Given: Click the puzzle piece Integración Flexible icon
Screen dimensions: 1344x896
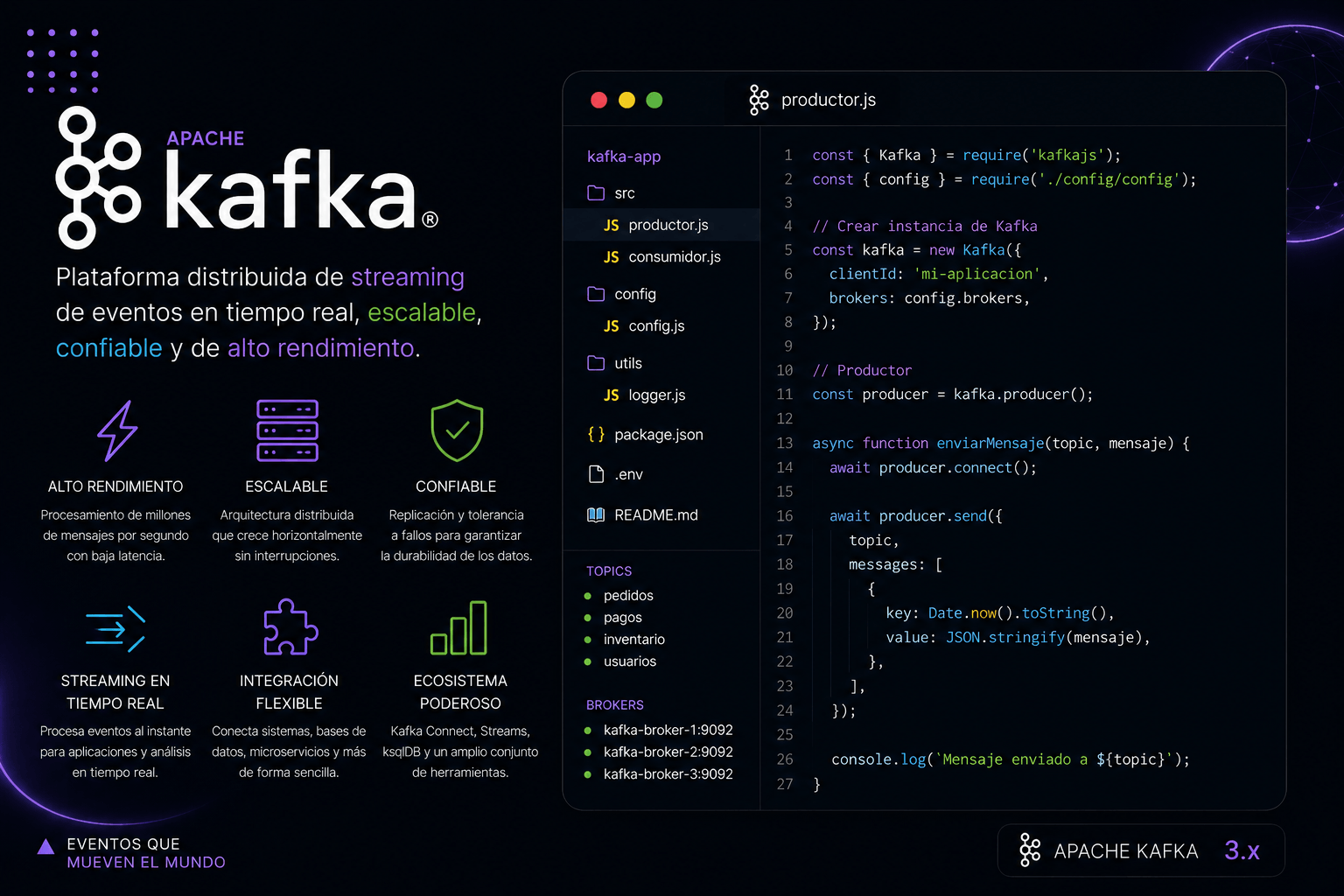Looking at the screenshot, I should (x=290, y=626).
